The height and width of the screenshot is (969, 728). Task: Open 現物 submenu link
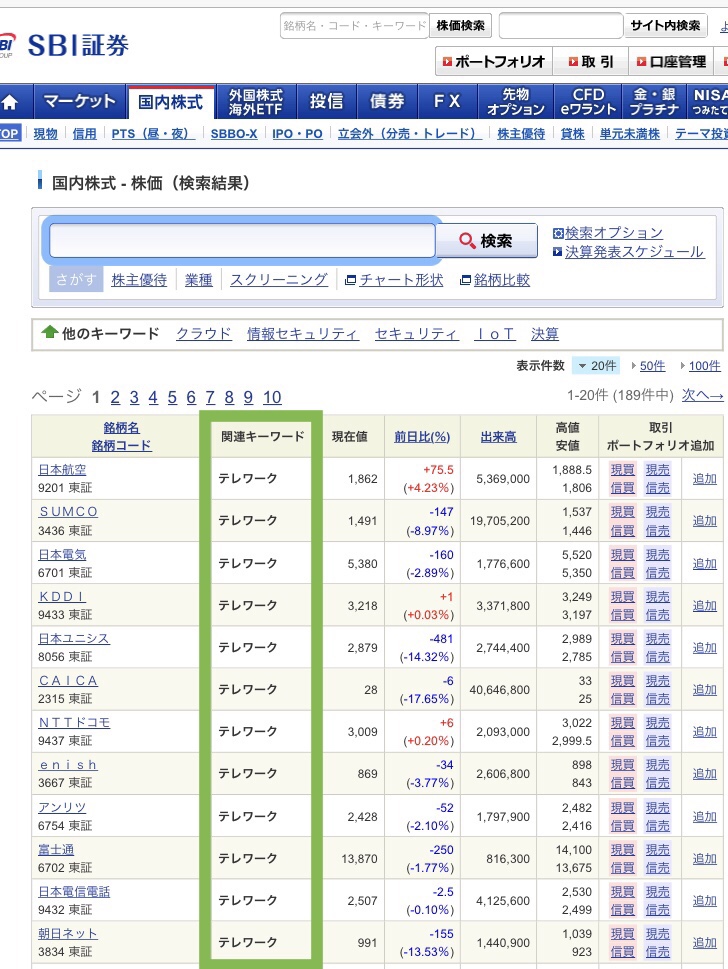point(45,133)
